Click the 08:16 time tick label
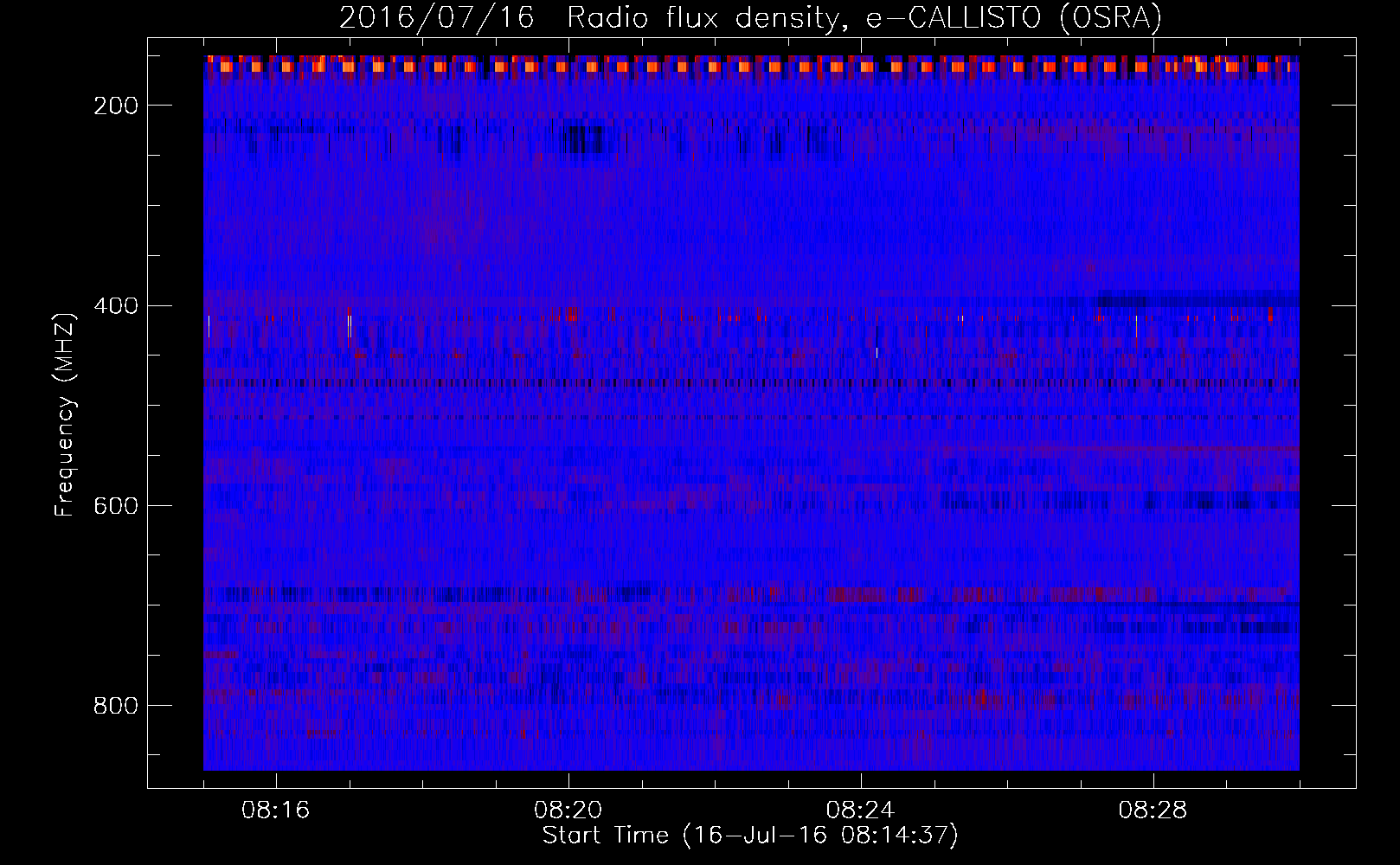The height and width of the screenshot is (865, 1400). coord(276,811)
